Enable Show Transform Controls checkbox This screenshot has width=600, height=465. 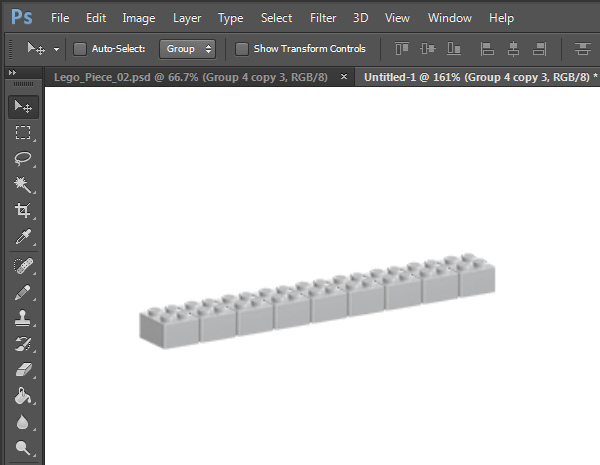click(x=241, y=49)
